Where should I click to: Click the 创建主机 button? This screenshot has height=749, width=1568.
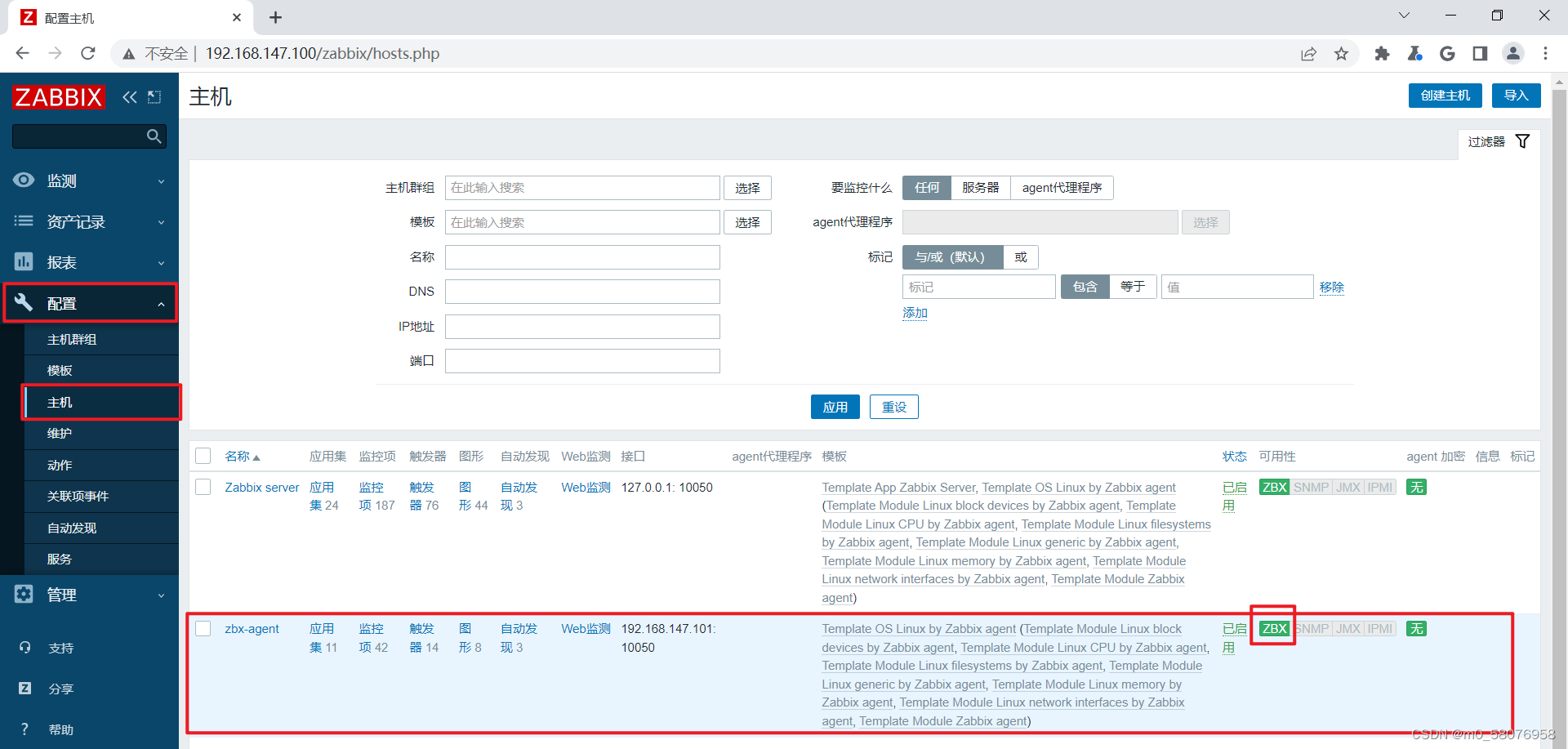[1445, 96]
